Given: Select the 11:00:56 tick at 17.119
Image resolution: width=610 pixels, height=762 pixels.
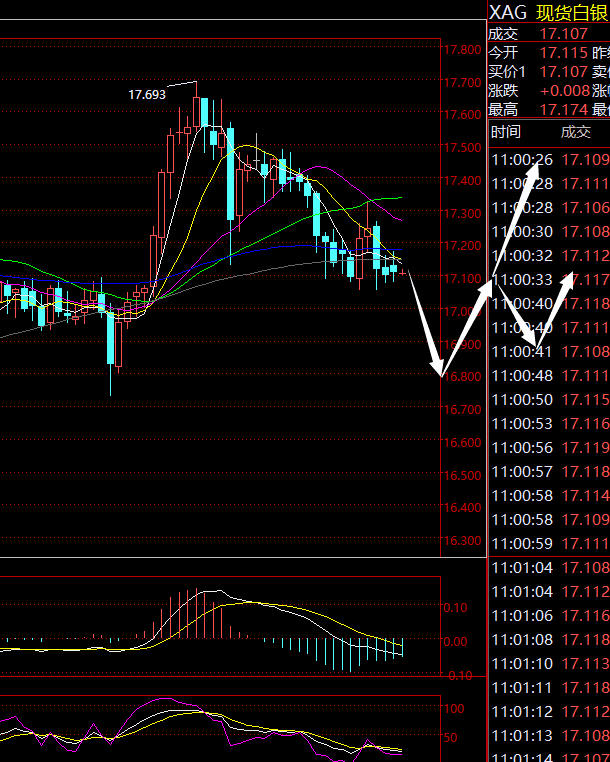Looking at the screenshot, I should (548, 448).
